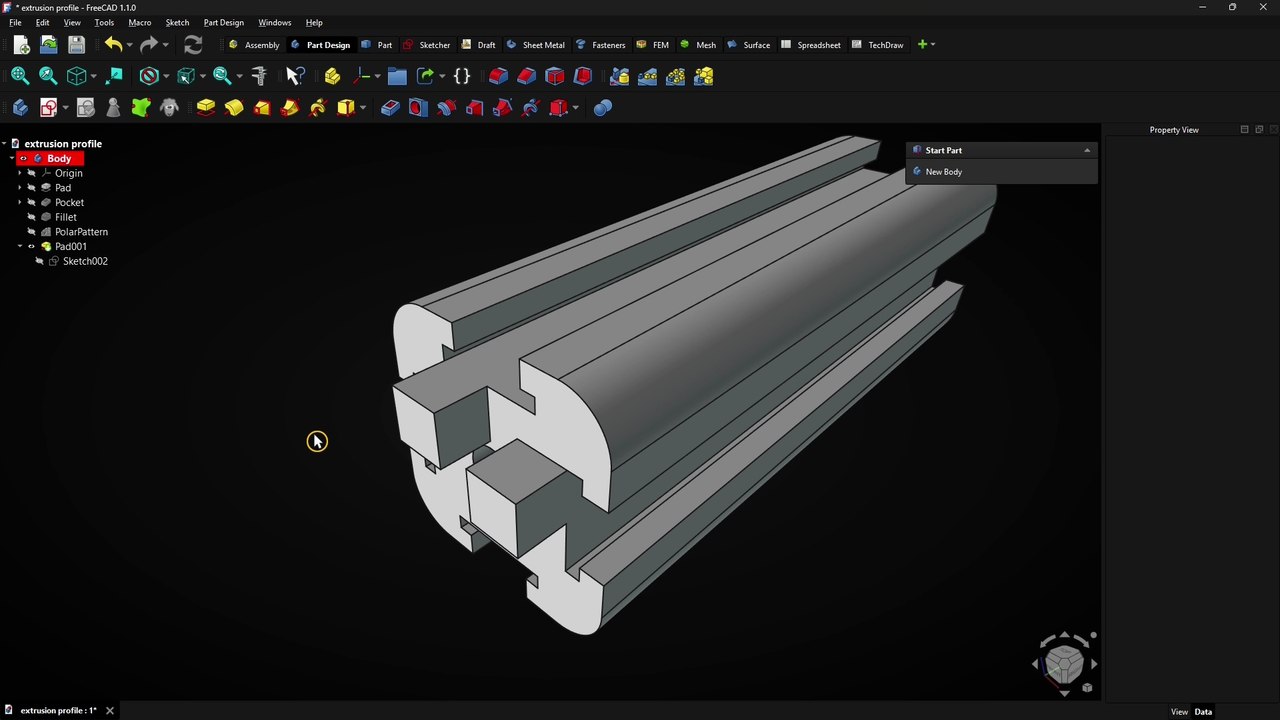Screen dimensions: 1280x720
Task: Select the Additive Loft tool
Action: (x=262, y=108)
